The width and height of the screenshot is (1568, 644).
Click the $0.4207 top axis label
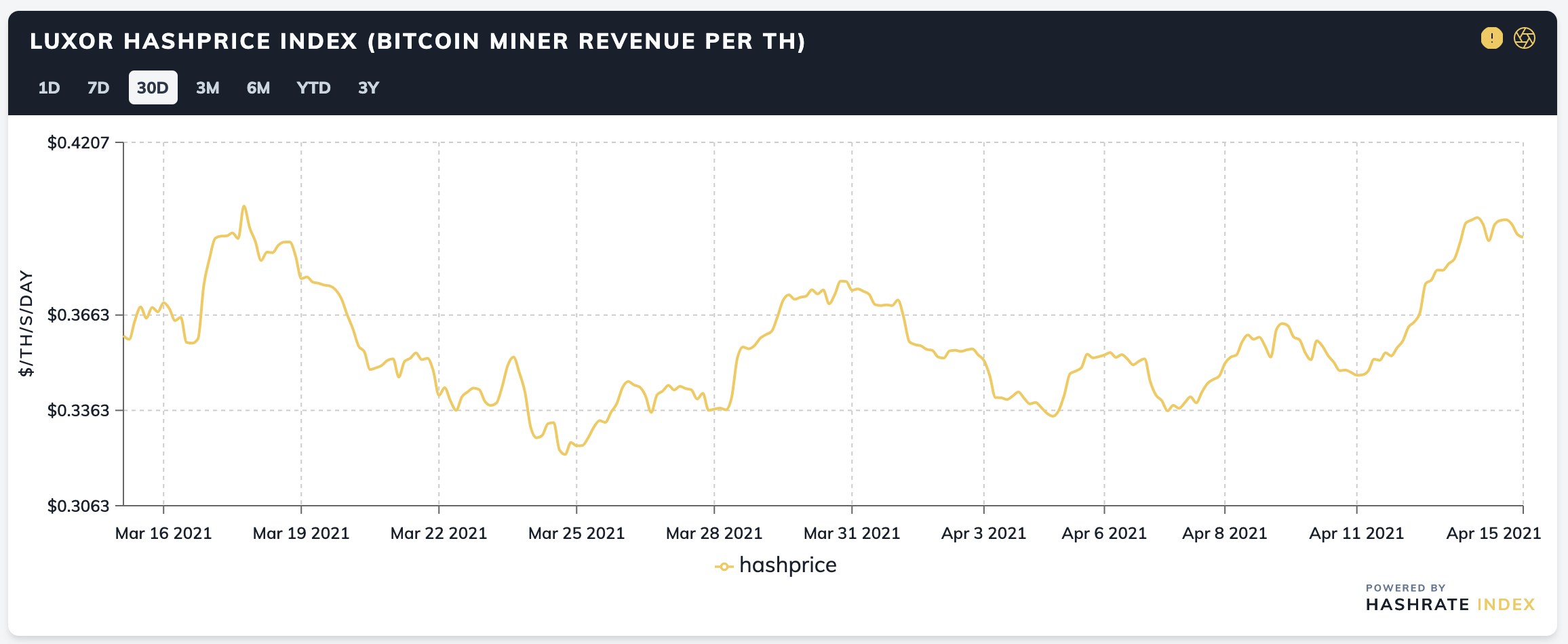point(78,142)
